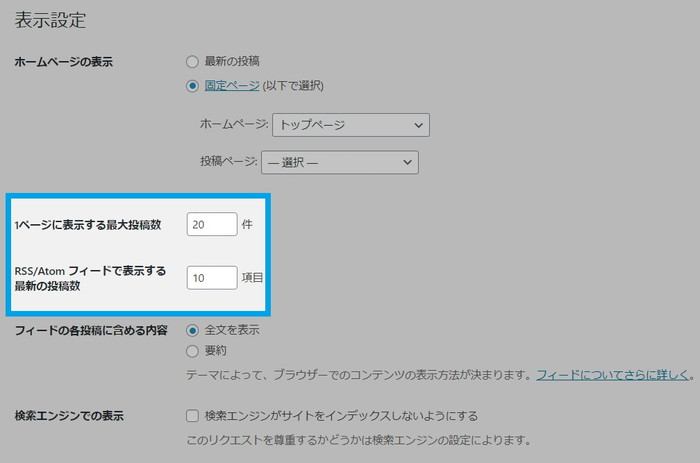Click the 表示設定 page heading
The image size is (700, 463).
[x=50, y=21]
